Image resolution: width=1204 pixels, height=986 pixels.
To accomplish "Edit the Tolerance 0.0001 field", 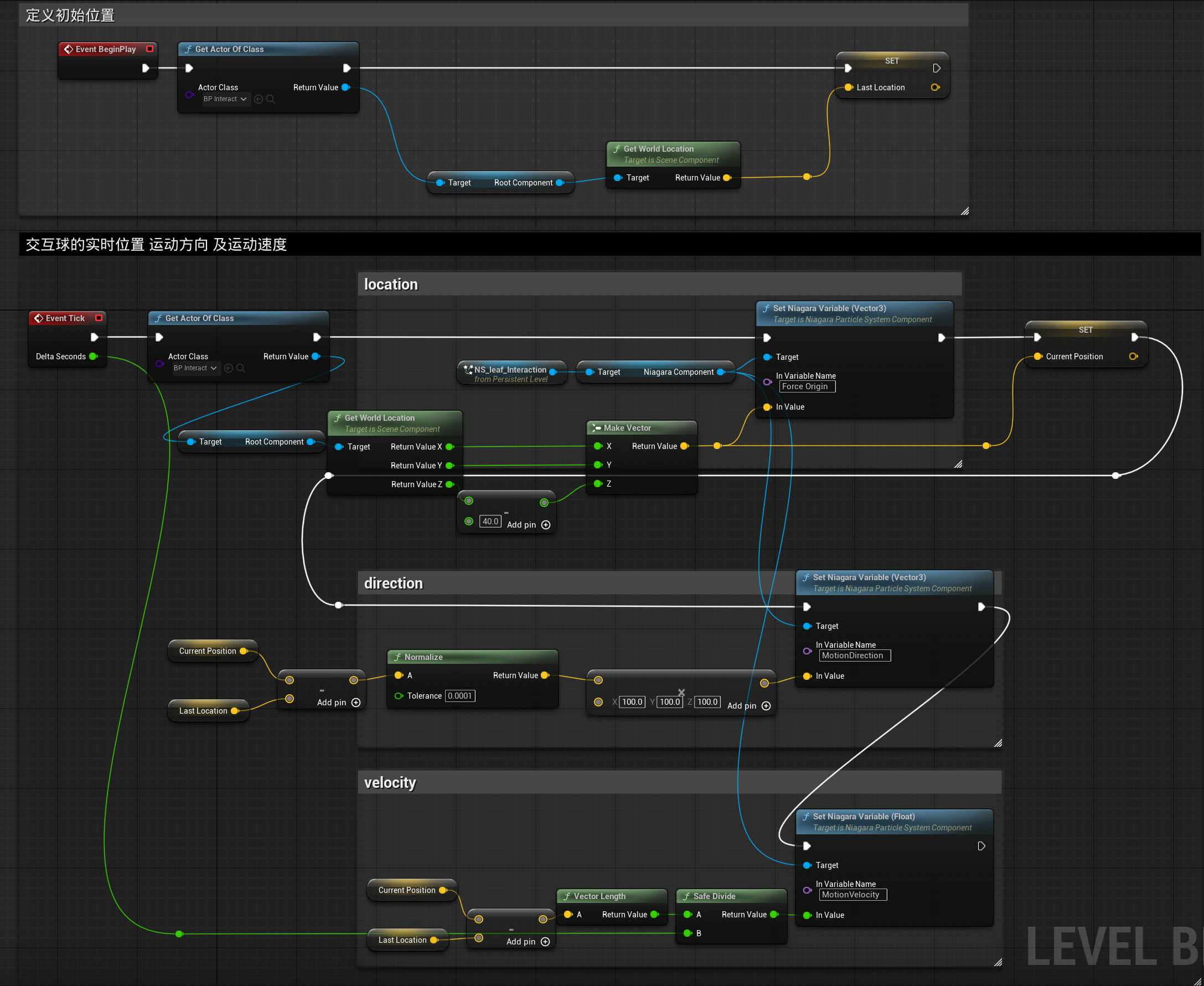I will [460, 696].
